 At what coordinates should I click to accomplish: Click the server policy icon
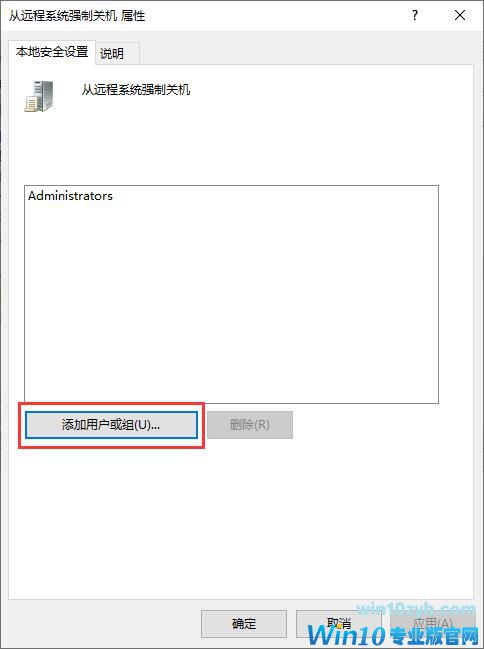(39, 96)
